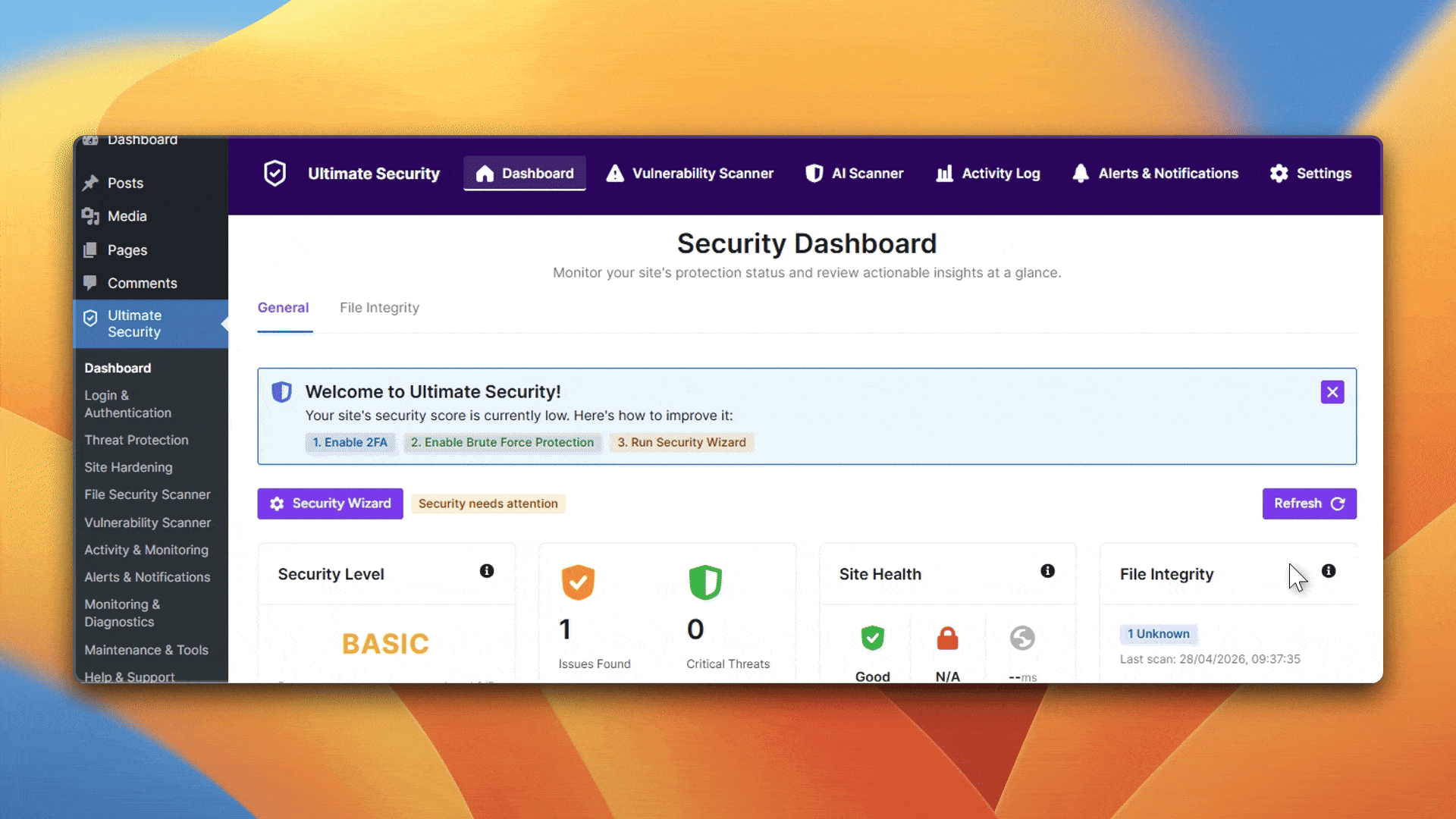Screen dimensions: 1456x819
Task: Dismiss the Welcome to Ultimate Security notice
Action: tap(1332, 392)
